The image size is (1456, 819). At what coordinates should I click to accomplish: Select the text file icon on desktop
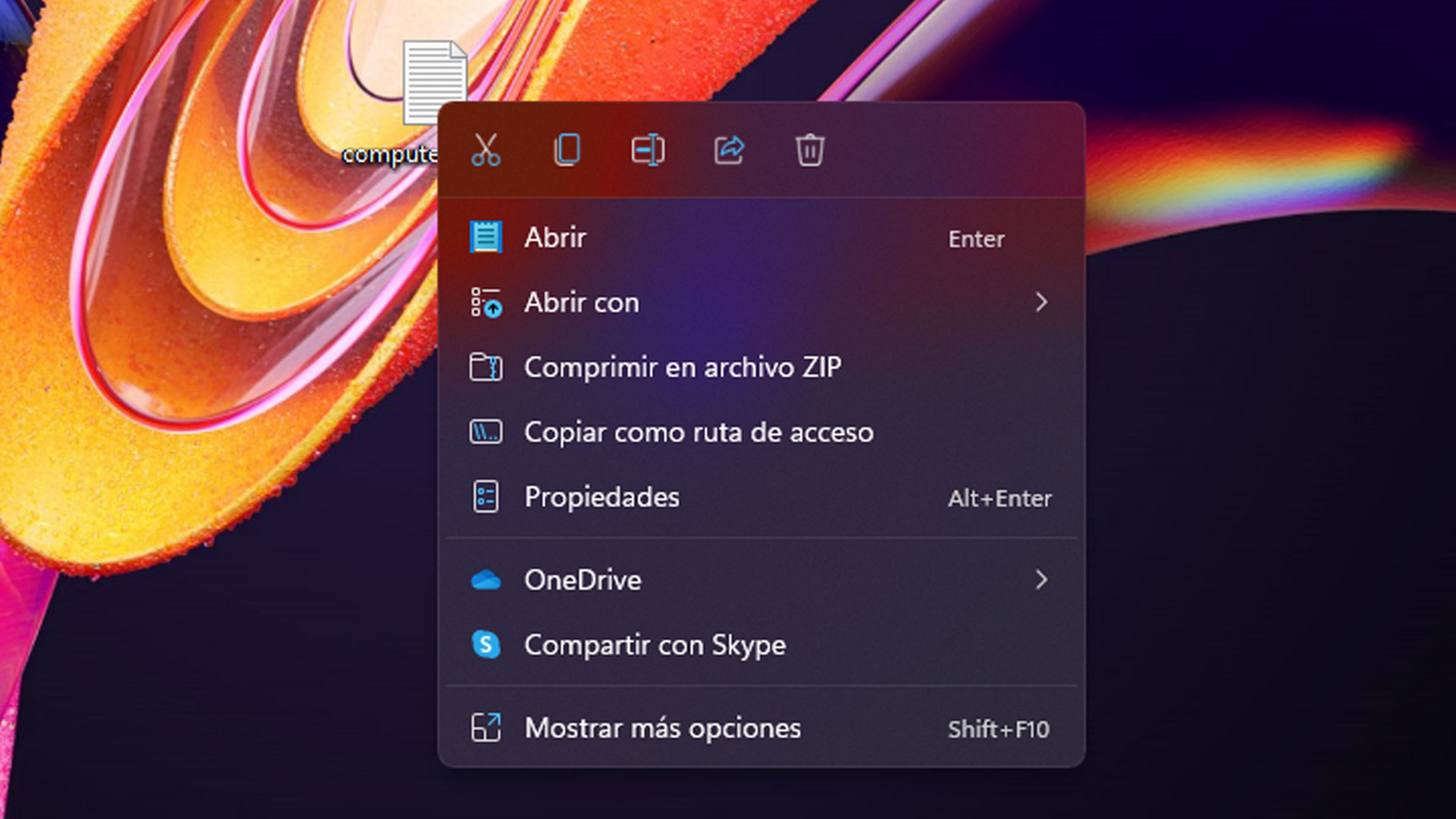point(435,82)
